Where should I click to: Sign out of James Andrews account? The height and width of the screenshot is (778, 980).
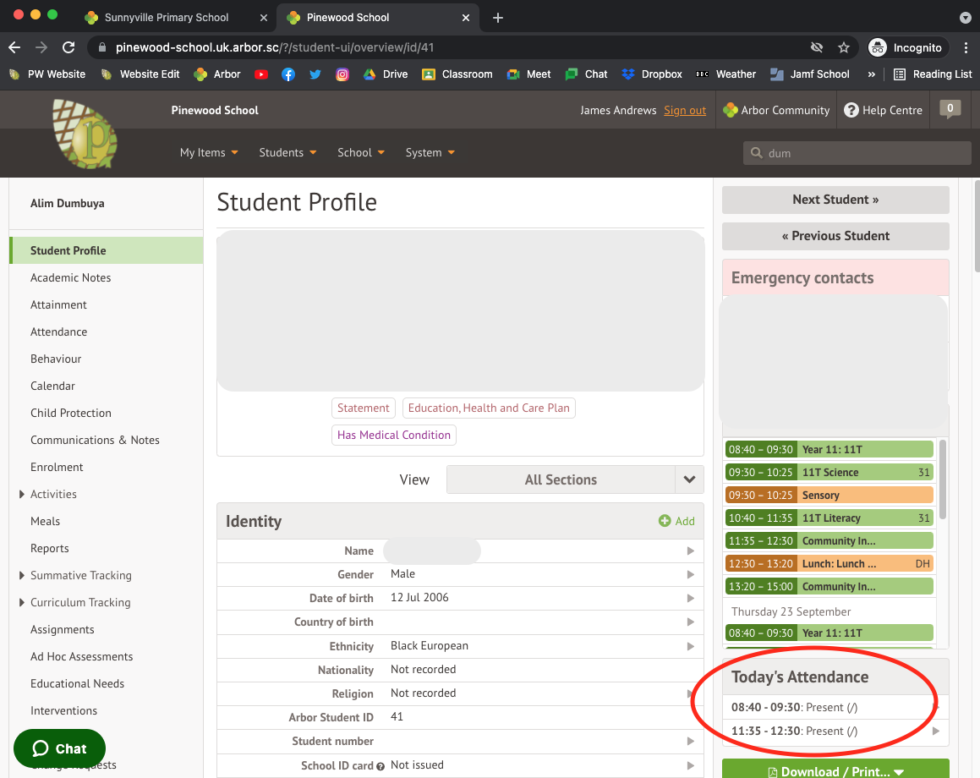tap(685, 110)
